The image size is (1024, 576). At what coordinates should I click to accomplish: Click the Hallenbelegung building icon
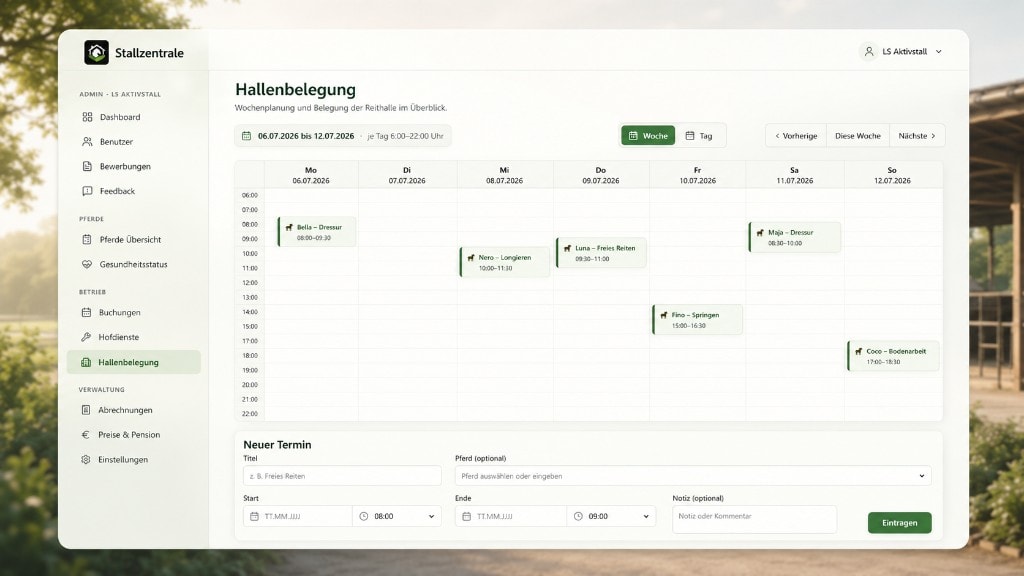tap(86, 362)
